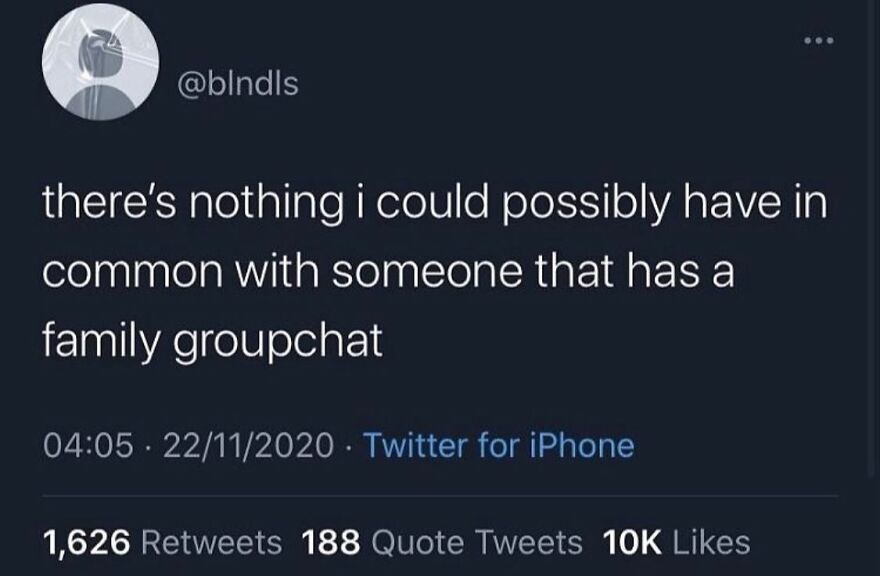880x576 pixels.
Task: Click the circular profile picture icon
Action: click(105, 67)
